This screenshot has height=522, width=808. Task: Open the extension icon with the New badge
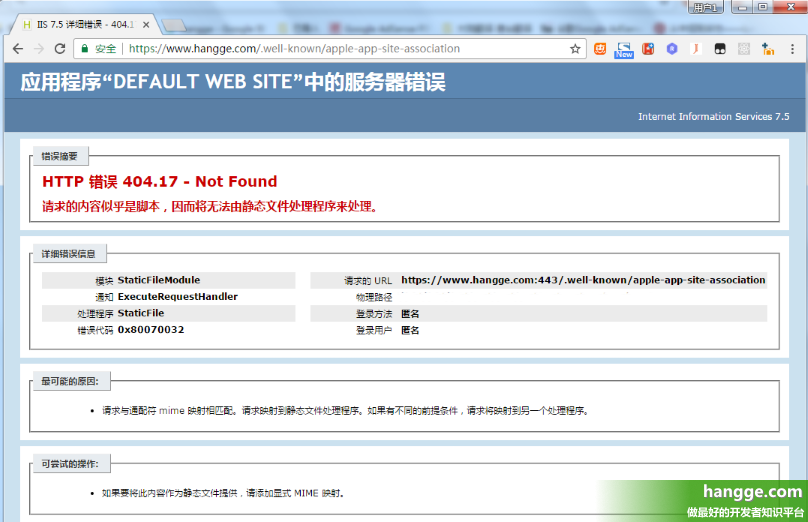coord(624,50)
